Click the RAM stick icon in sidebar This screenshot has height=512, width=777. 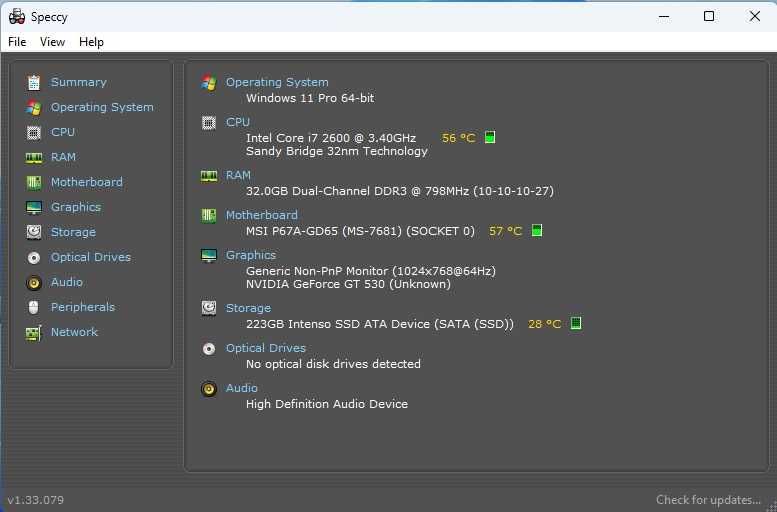pos(34,158)
